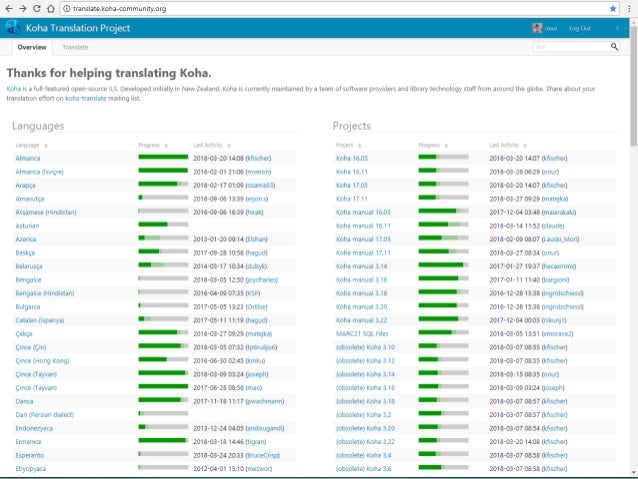Click the Almanca progress bar

(163, 157)
